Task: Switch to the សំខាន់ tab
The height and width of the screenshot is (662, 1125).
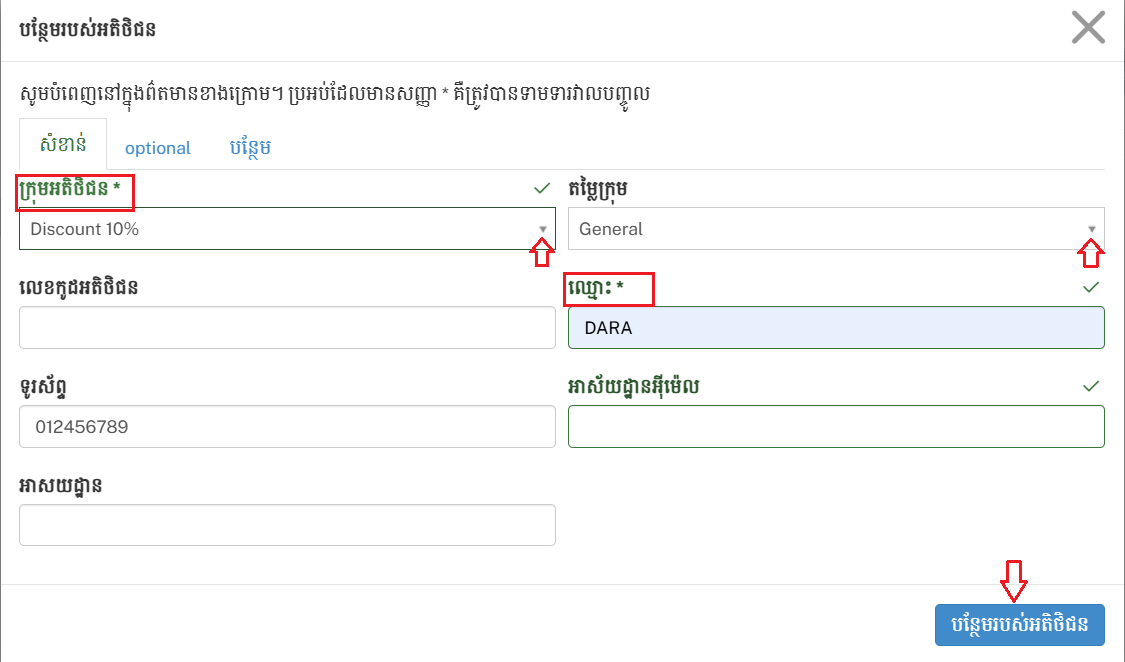Action: pyautogui.click(x=62, y=146)
